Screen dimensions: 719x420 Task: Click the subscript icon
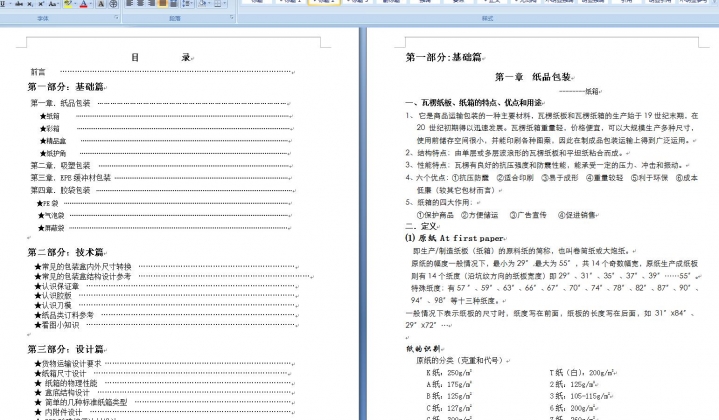click(30, 3)
